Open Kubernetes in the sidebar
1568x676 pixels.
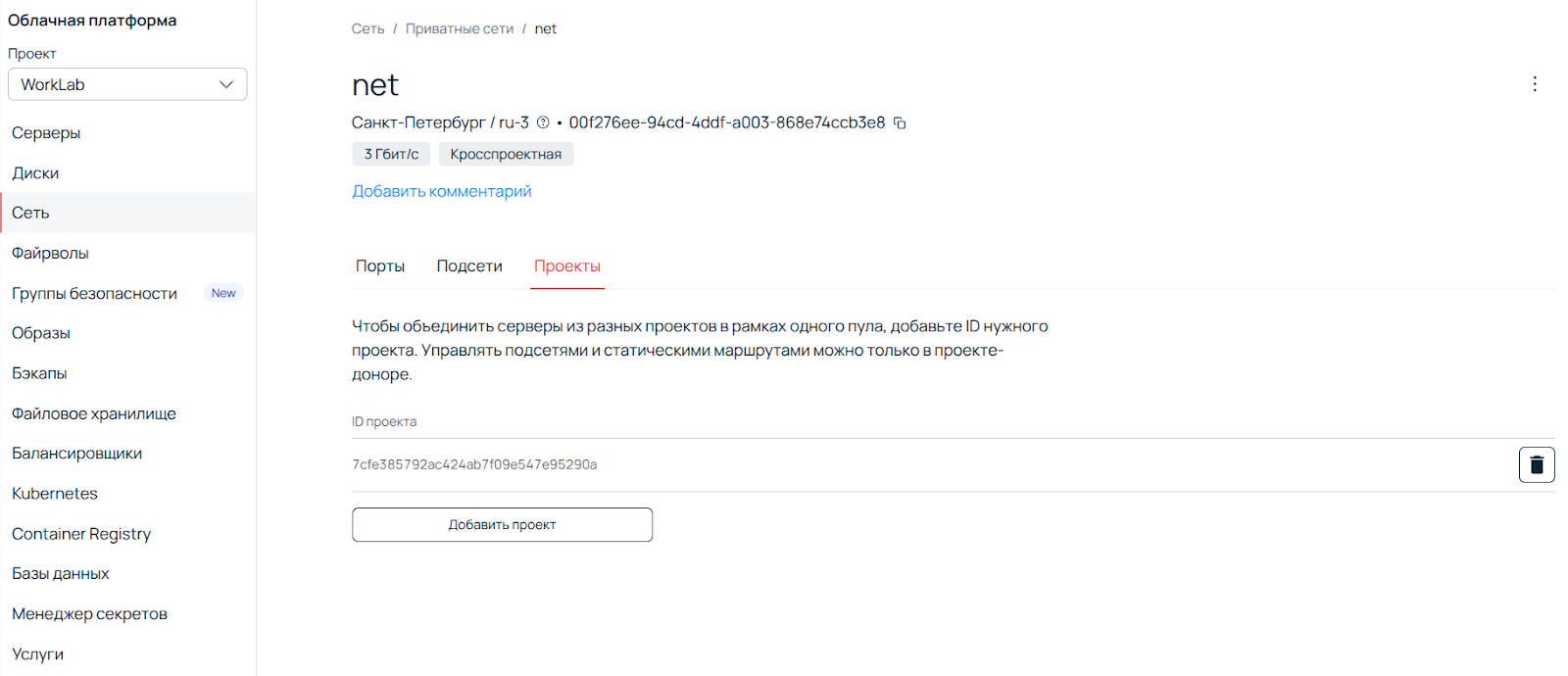[x=127, y=494]
